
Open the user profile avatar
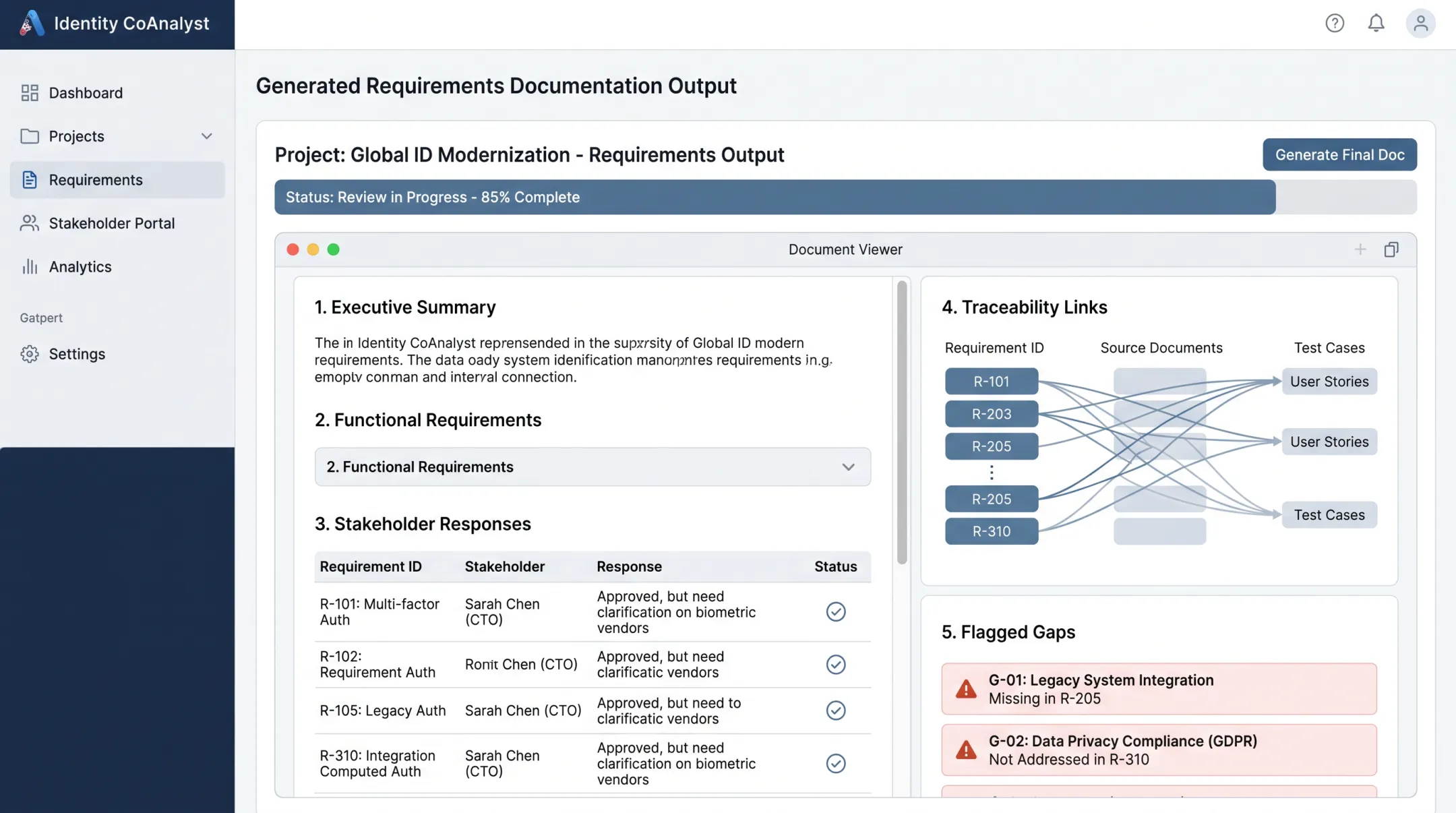(x=1420, y=23)
